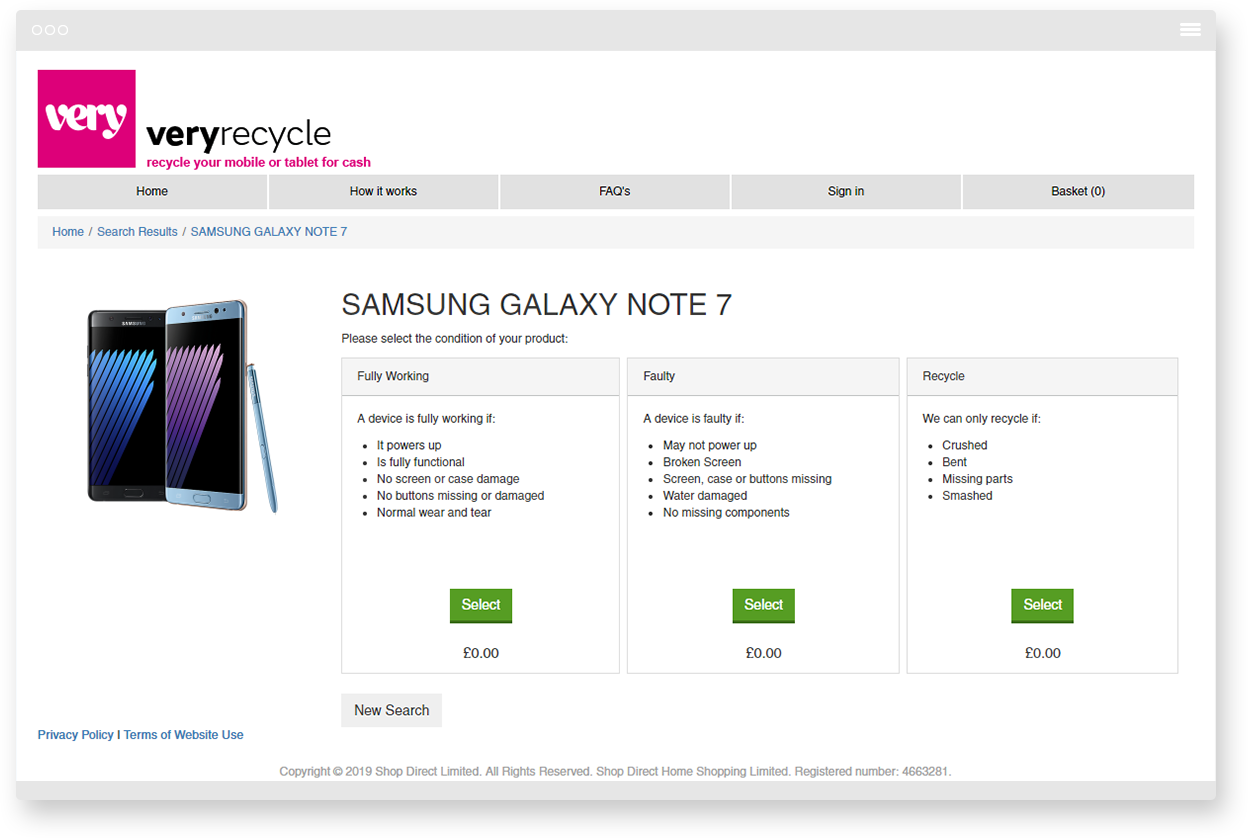Go to the FAQ's menu item
This screenshot has height=838, width=1248.
615,192
